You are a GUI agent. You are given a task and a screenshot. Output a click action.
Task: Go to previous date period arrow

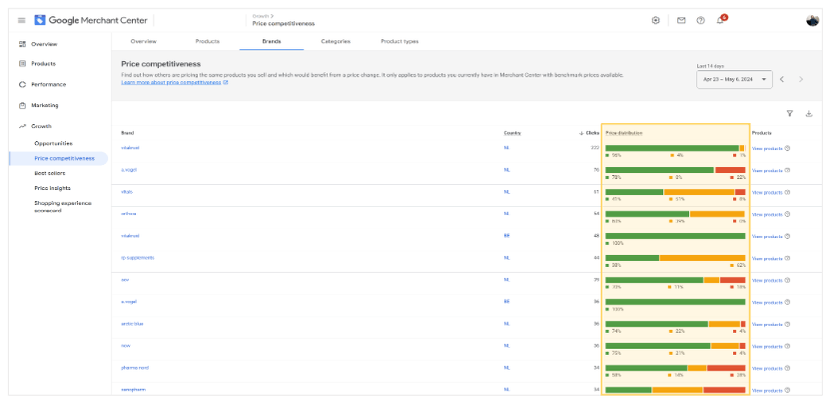click(x=782, y=79)
